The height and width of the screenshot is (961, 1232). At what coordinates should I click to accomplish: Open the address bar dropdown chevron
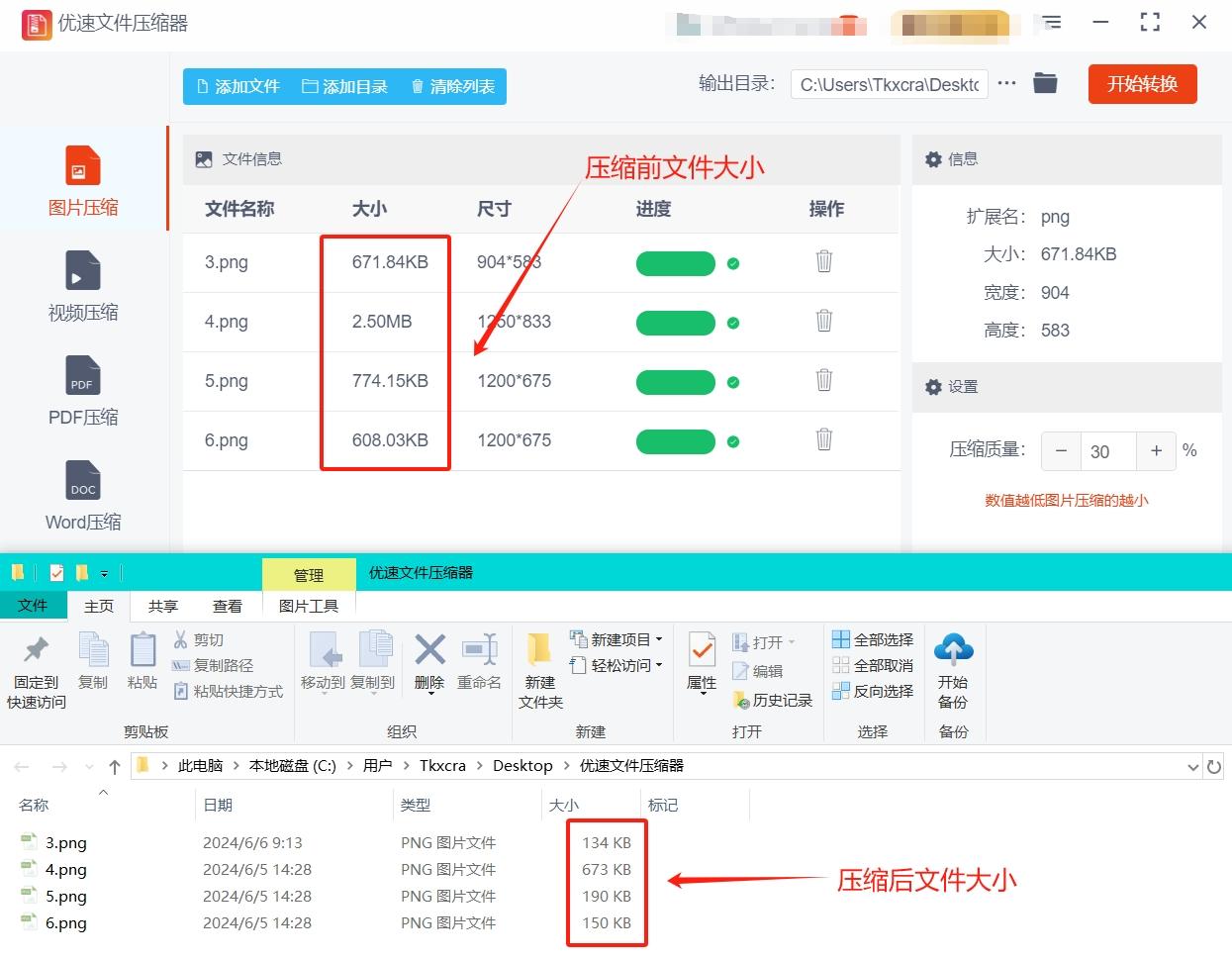click(x=1192, y=765)
